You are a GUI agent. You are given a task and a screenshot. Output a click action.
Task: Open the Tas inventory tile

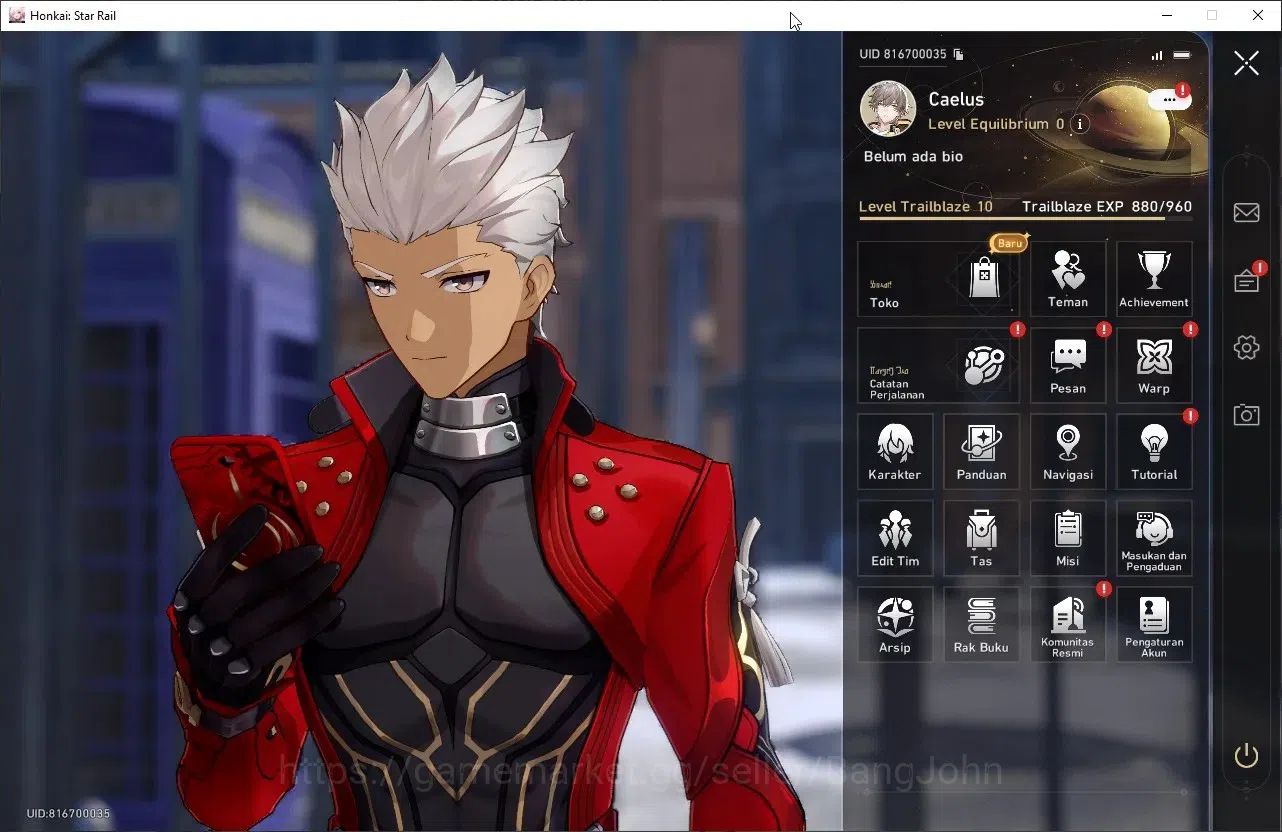coord(981,538)
